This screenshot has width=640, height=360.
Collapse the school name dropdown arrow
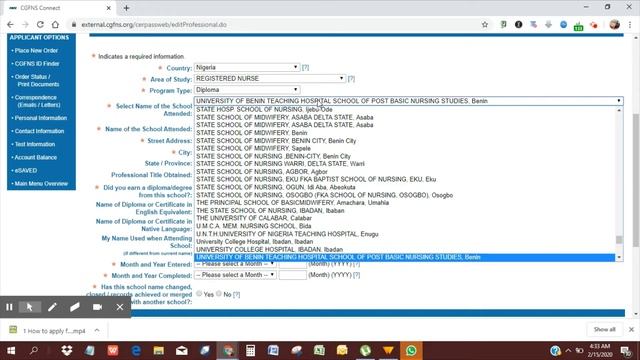[x=619, y=101]
